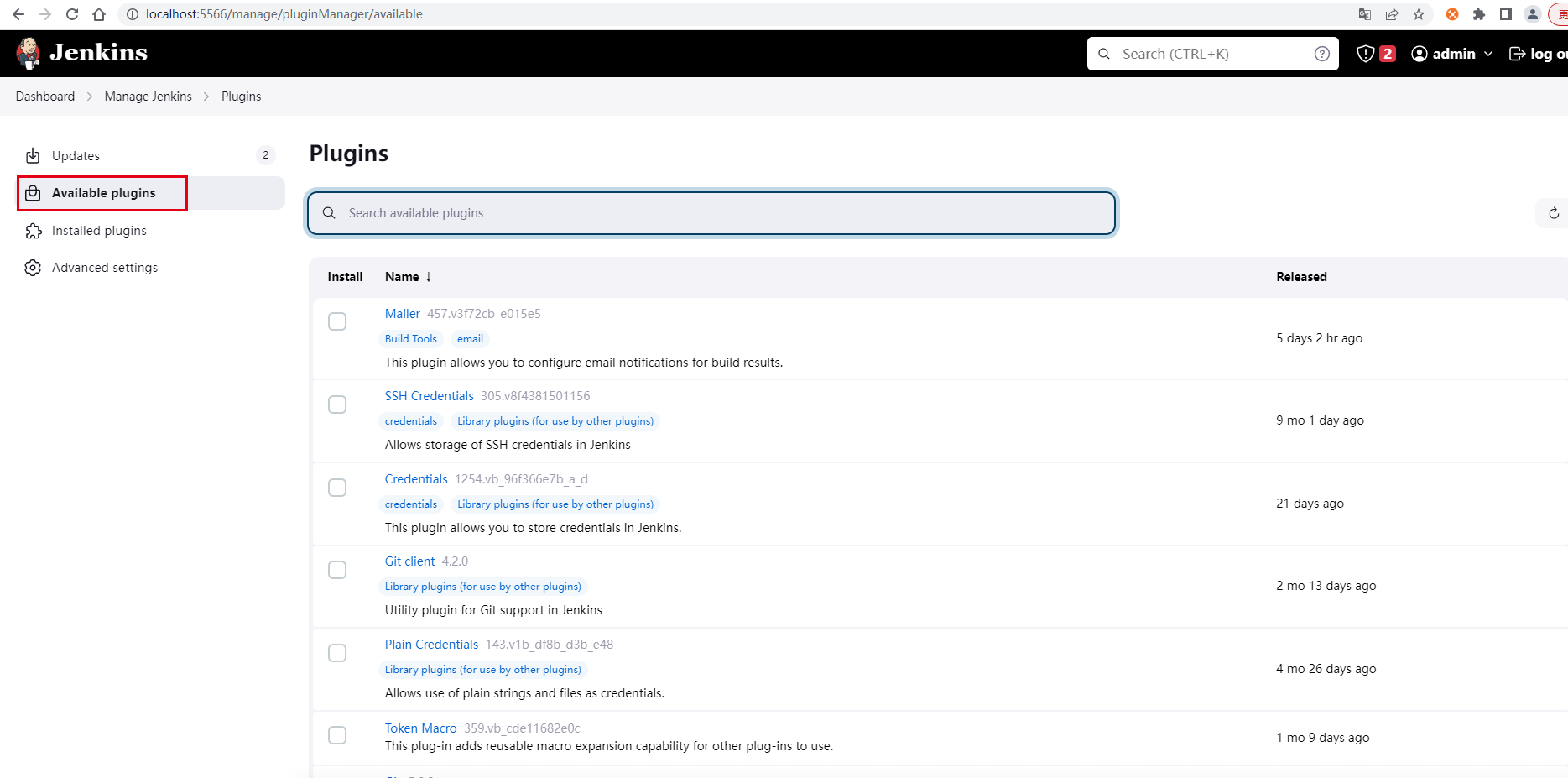Image resolution: width=1568 pixels, height=778 pixels.
Task: Open the Credentials plugin link
Action: pyautogui.click(x=416, y=479)
